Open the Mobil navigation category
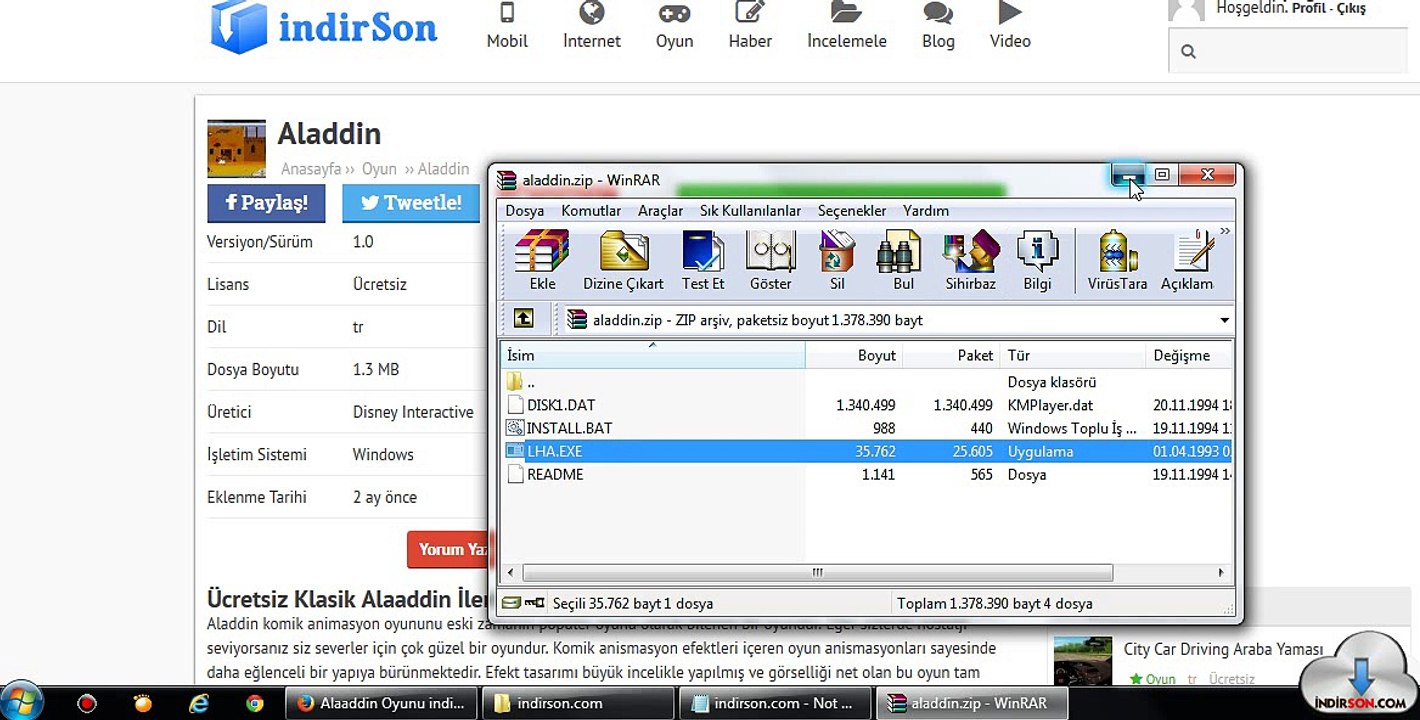 [507, 27]
